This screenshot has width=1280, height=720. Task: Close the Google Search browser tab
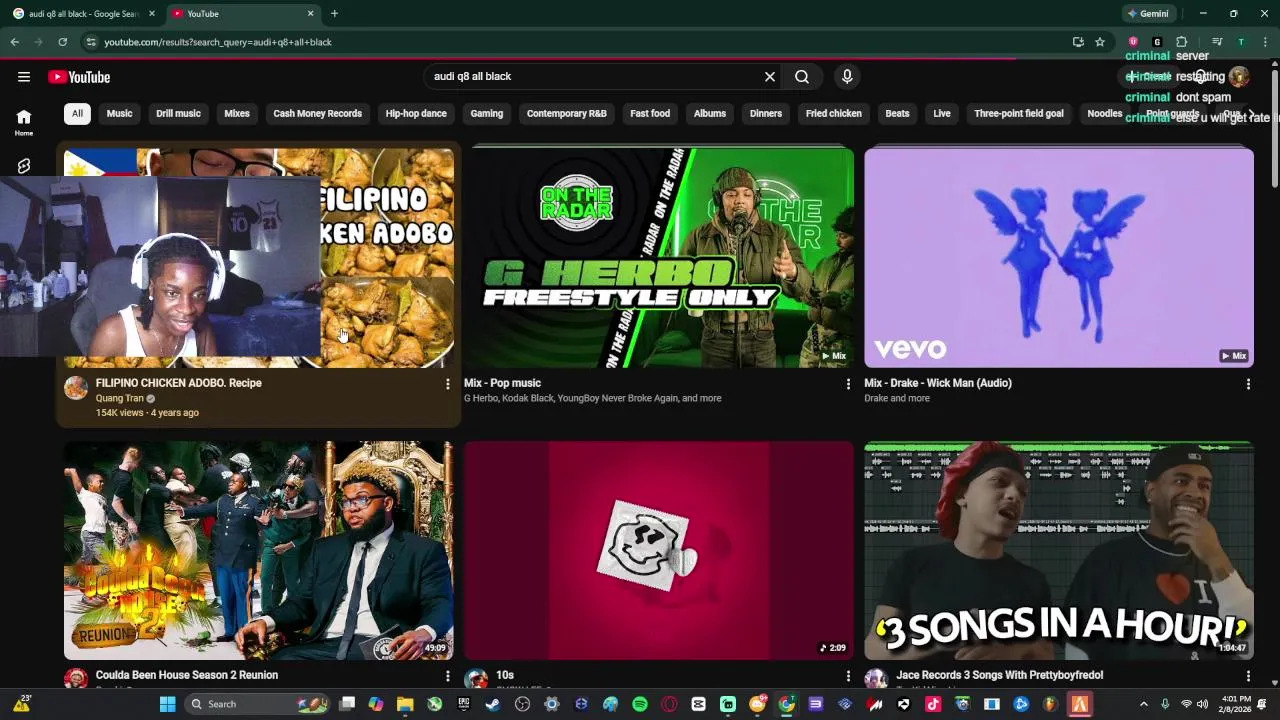coord(152,14)
